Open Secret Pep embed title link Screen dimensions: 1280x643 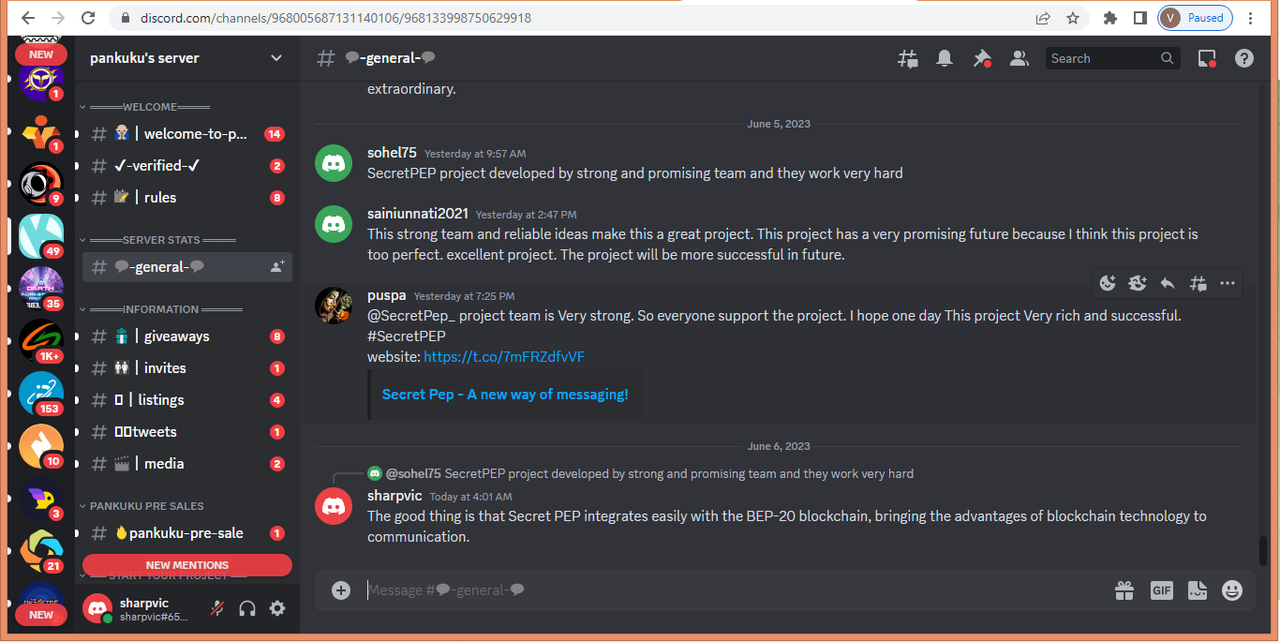[505, 395]
